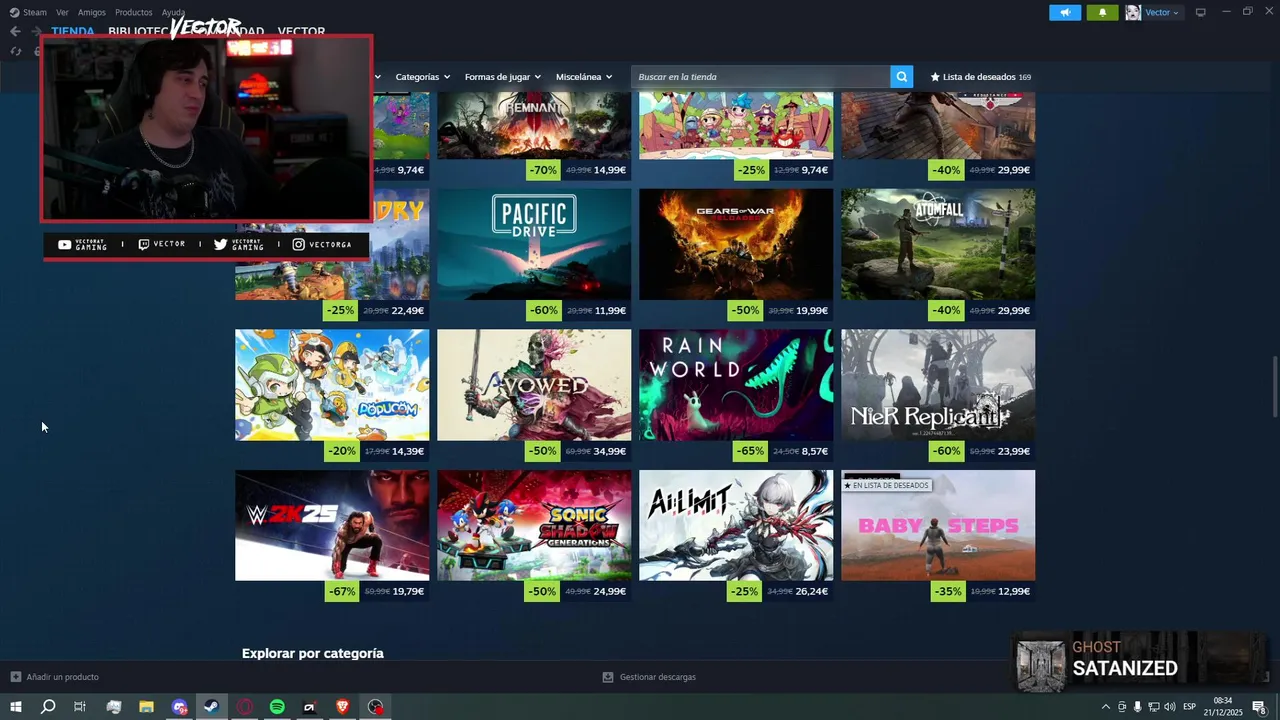Open Lista de deseados wishlist link
1280x720 pixels.
(x=980, y=77)
